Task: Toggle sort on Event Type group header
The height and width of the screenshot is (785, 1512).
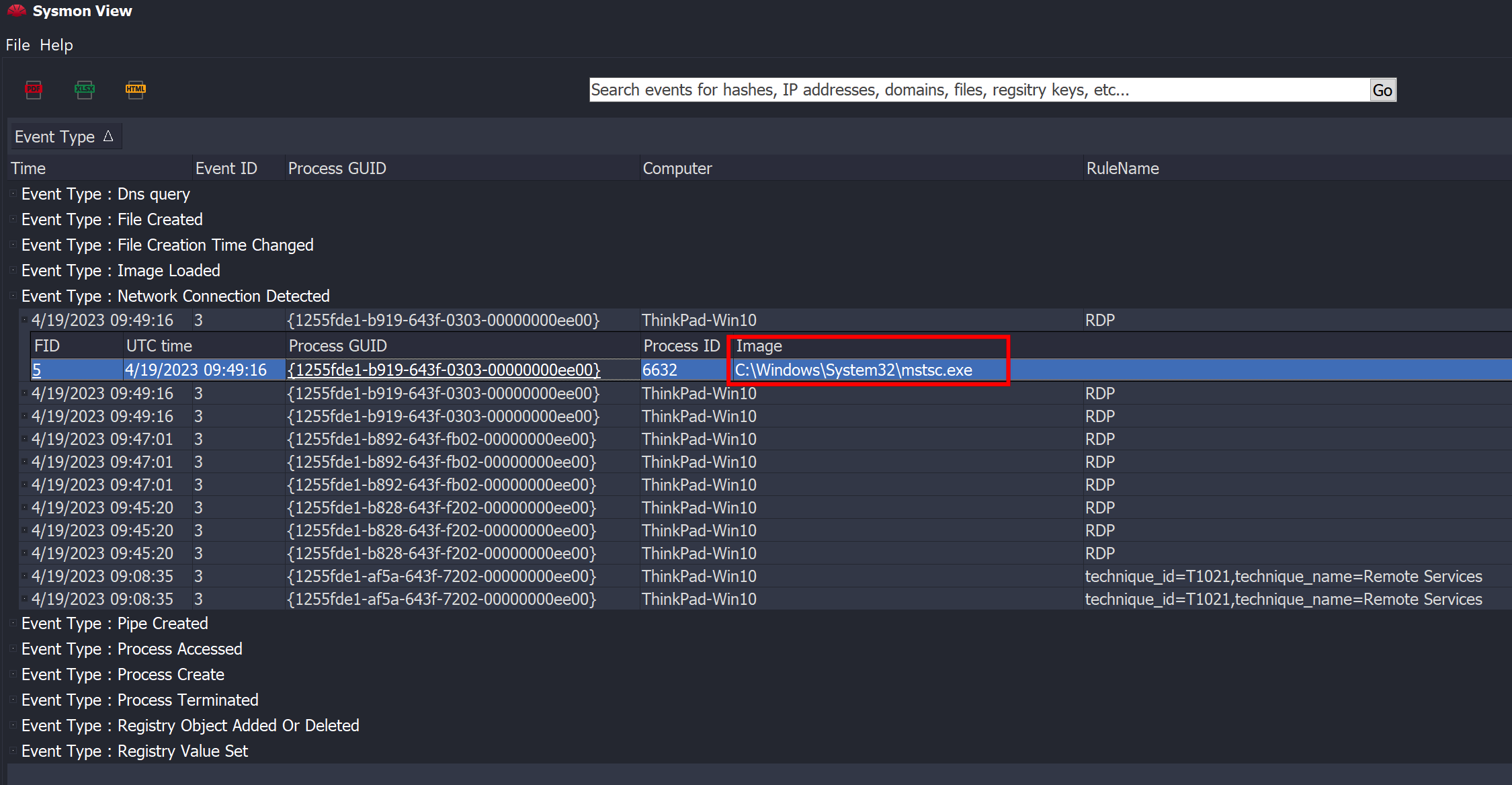Action: pyautogui.click(x=65, y=136)
